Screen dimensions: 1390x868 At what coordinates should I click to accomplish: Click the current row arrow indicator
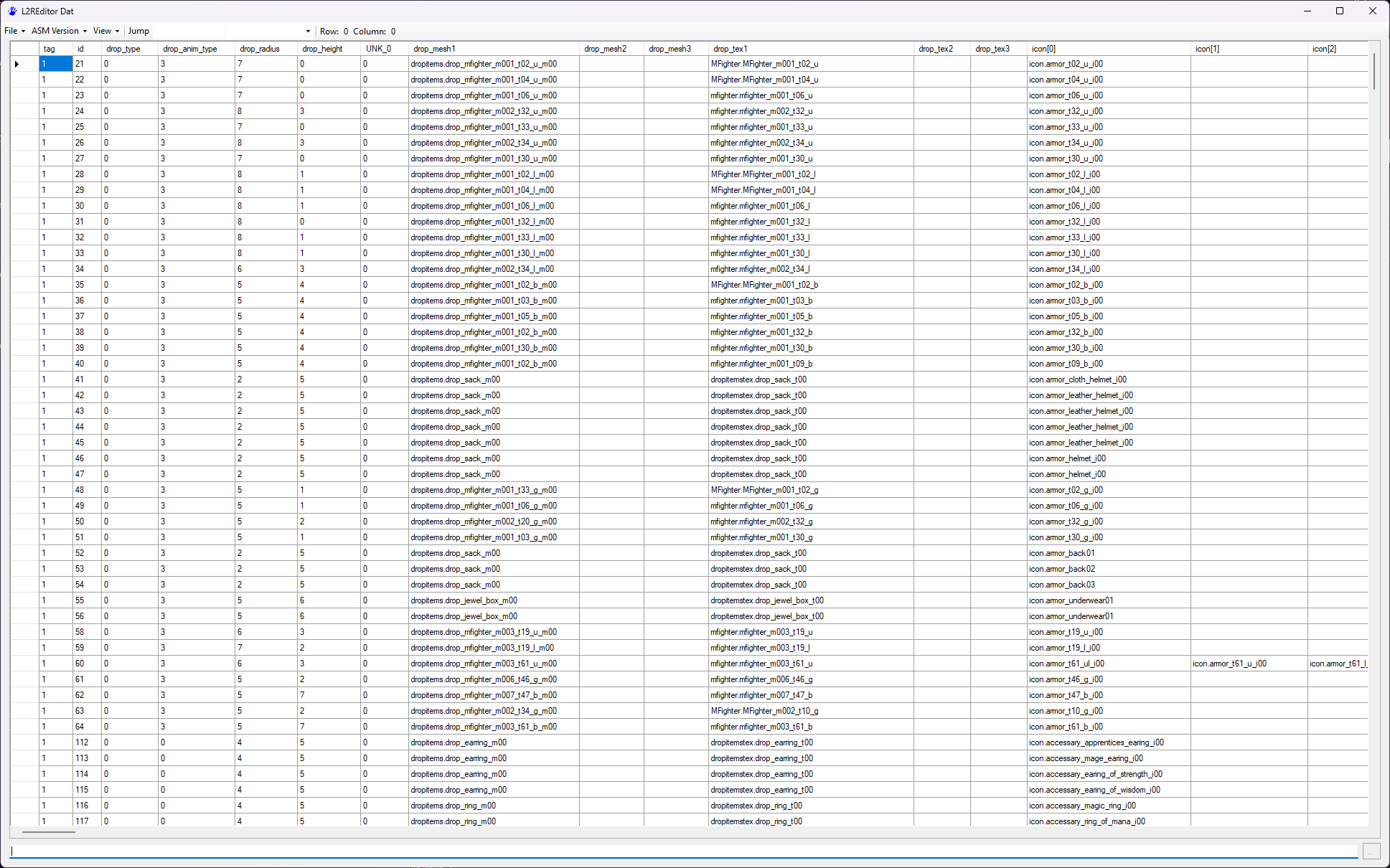pos(17,64)
